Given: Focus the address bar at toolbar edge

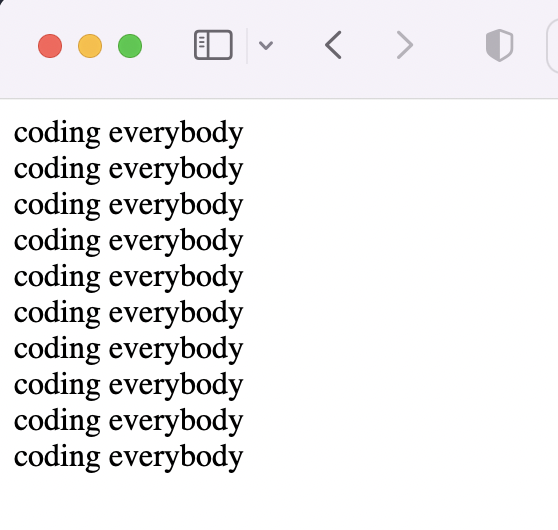Looking at the screenshot, I should point(552,46).
